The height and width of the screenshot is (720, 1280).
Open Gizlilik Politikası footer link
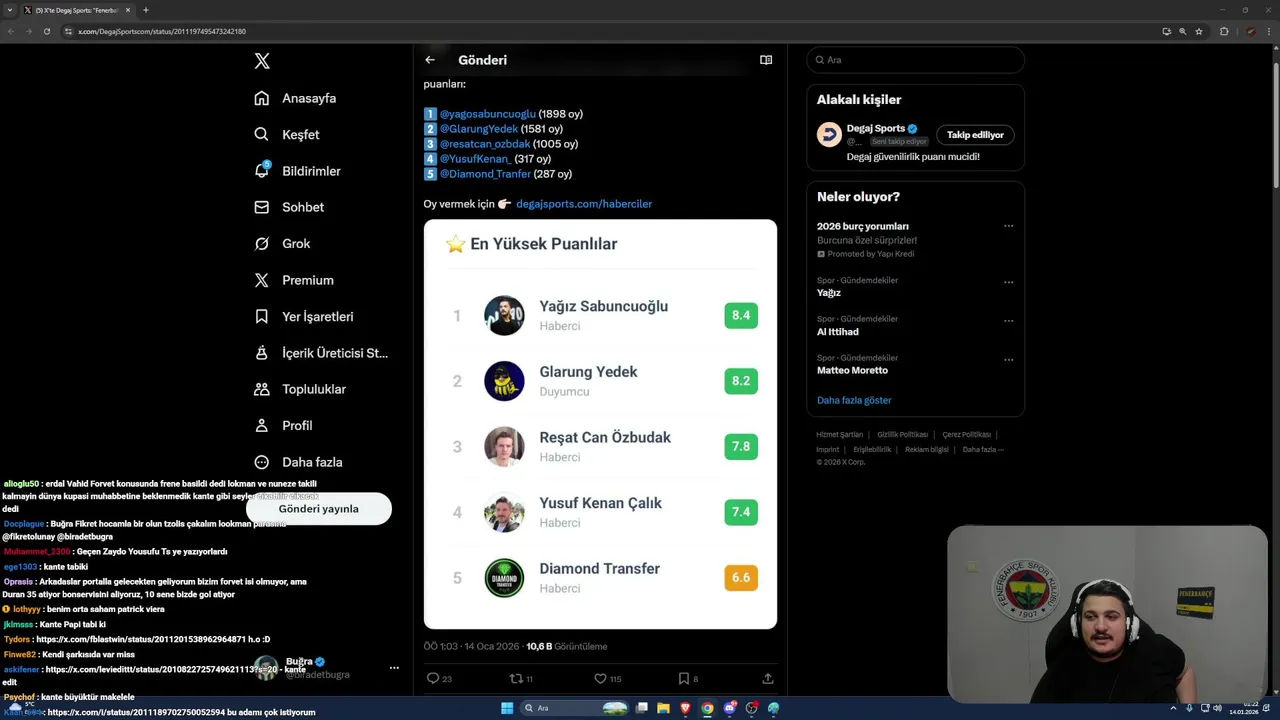coord(902,435)
